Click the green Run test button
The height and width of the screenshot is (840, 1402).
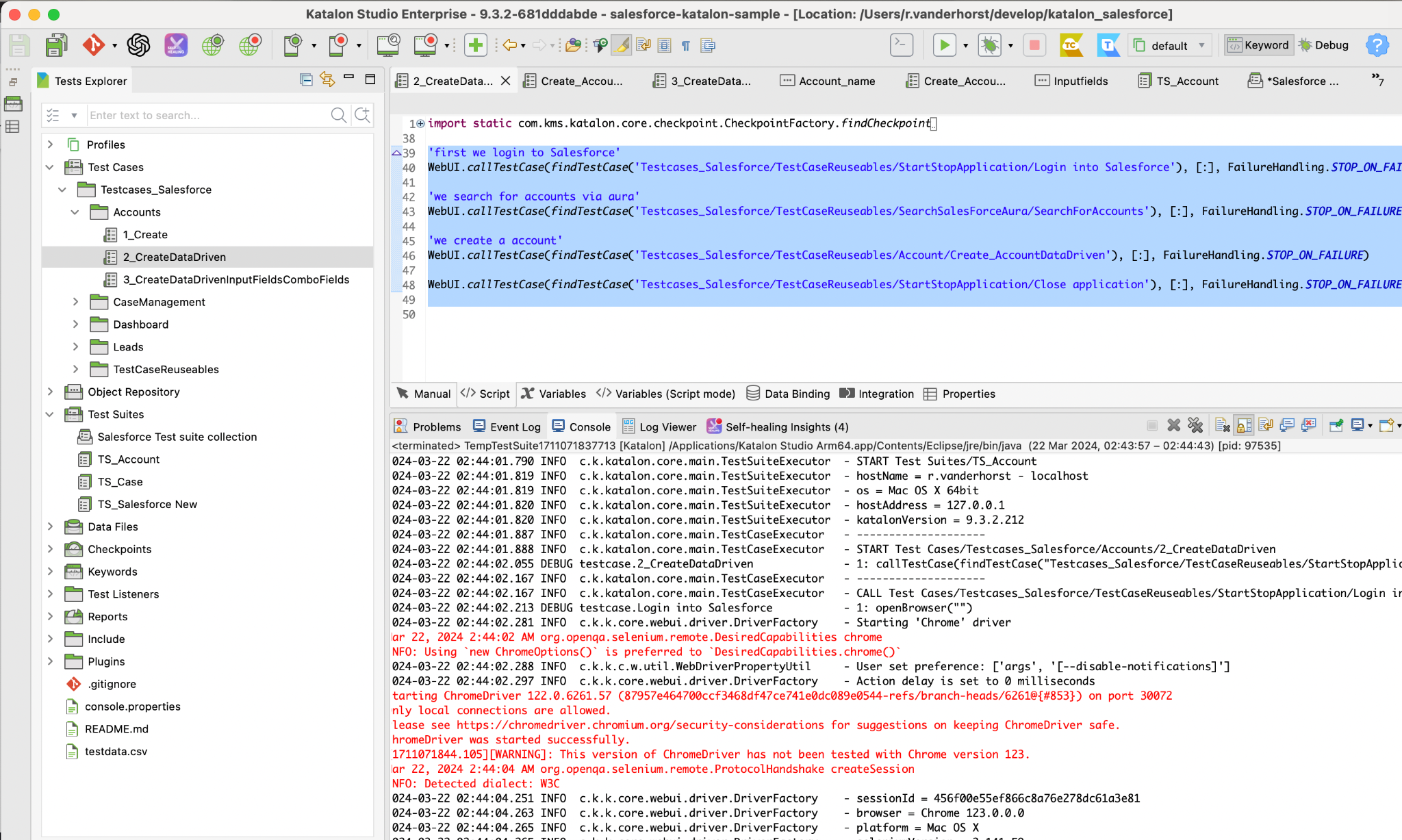click(x=944, y=45)
